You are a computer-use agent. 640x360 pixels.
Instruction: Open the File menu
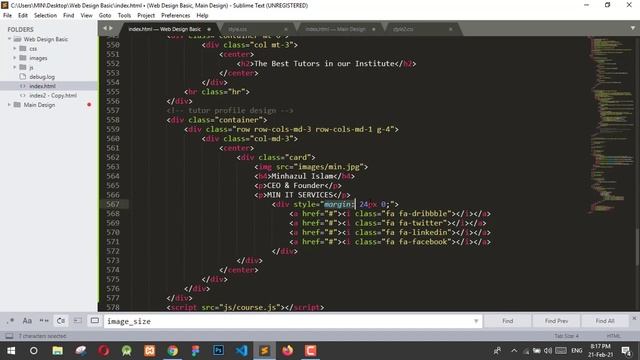[x=7, y=16]
